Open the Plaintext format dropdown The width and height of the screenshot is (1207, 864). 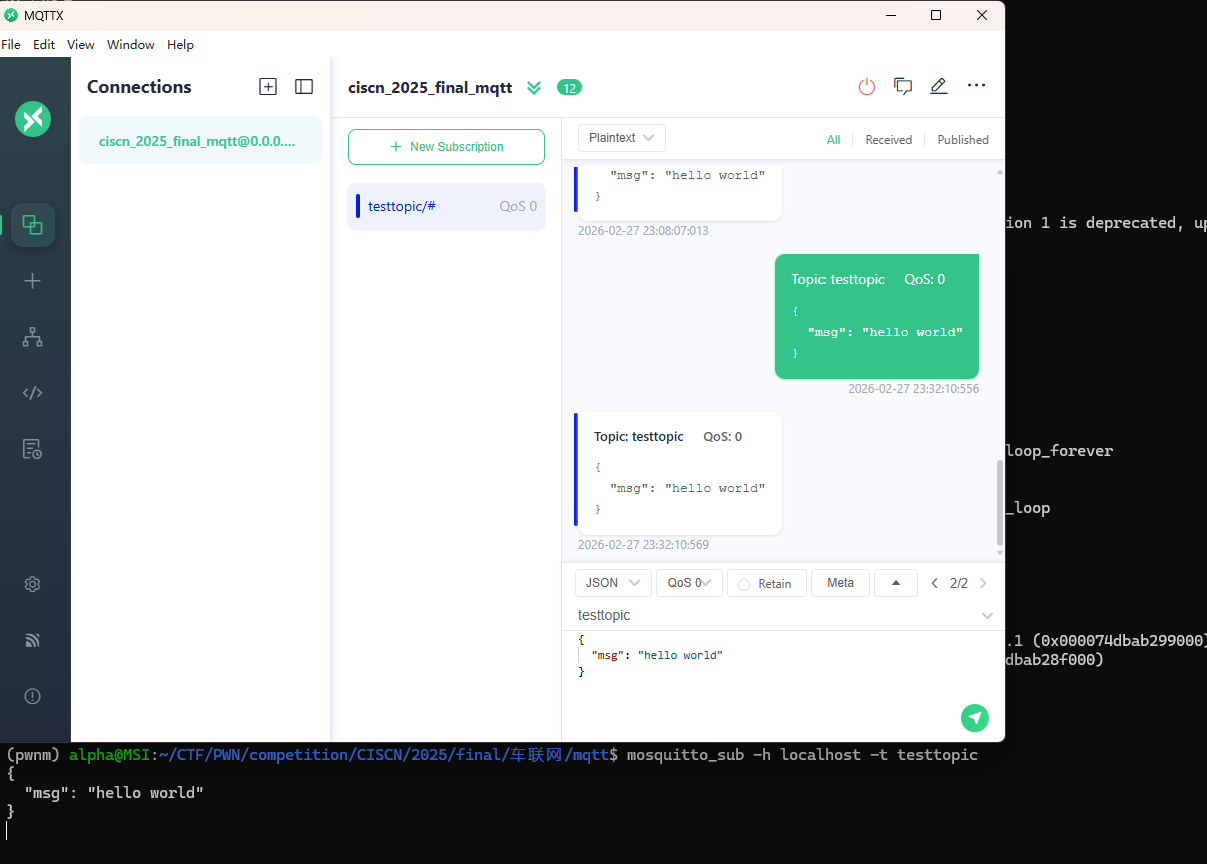click(621, 138)
